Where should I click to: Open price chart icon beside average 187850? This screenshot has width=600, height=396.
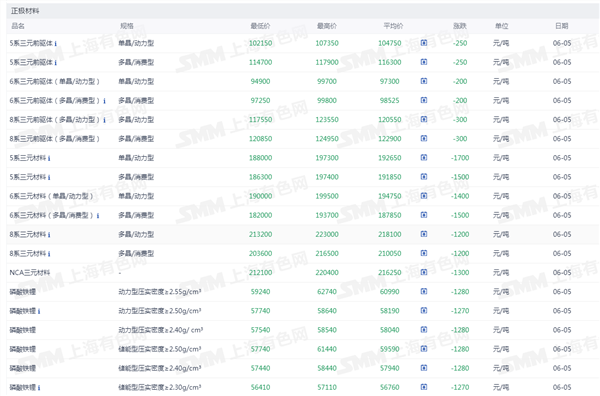(424, 215)
